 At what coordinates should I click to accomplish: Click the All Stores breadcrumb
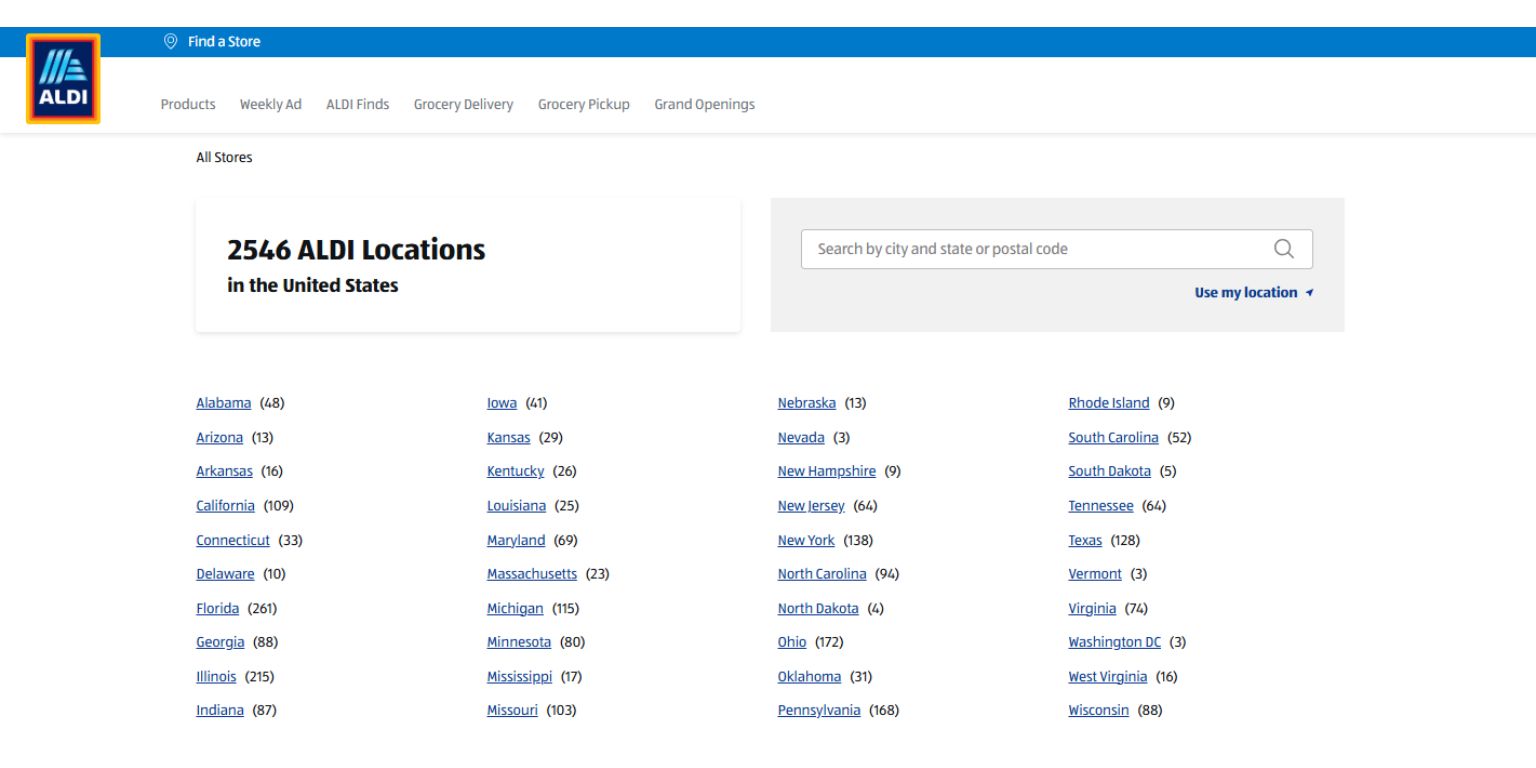coord(224,158)
